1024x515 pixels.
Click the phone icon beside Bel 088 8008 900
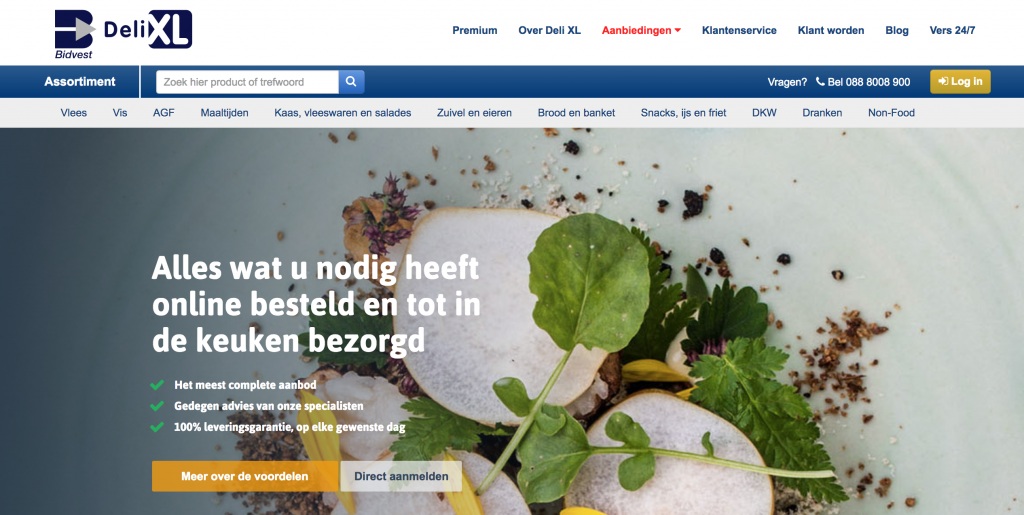[x=820, y=82]
